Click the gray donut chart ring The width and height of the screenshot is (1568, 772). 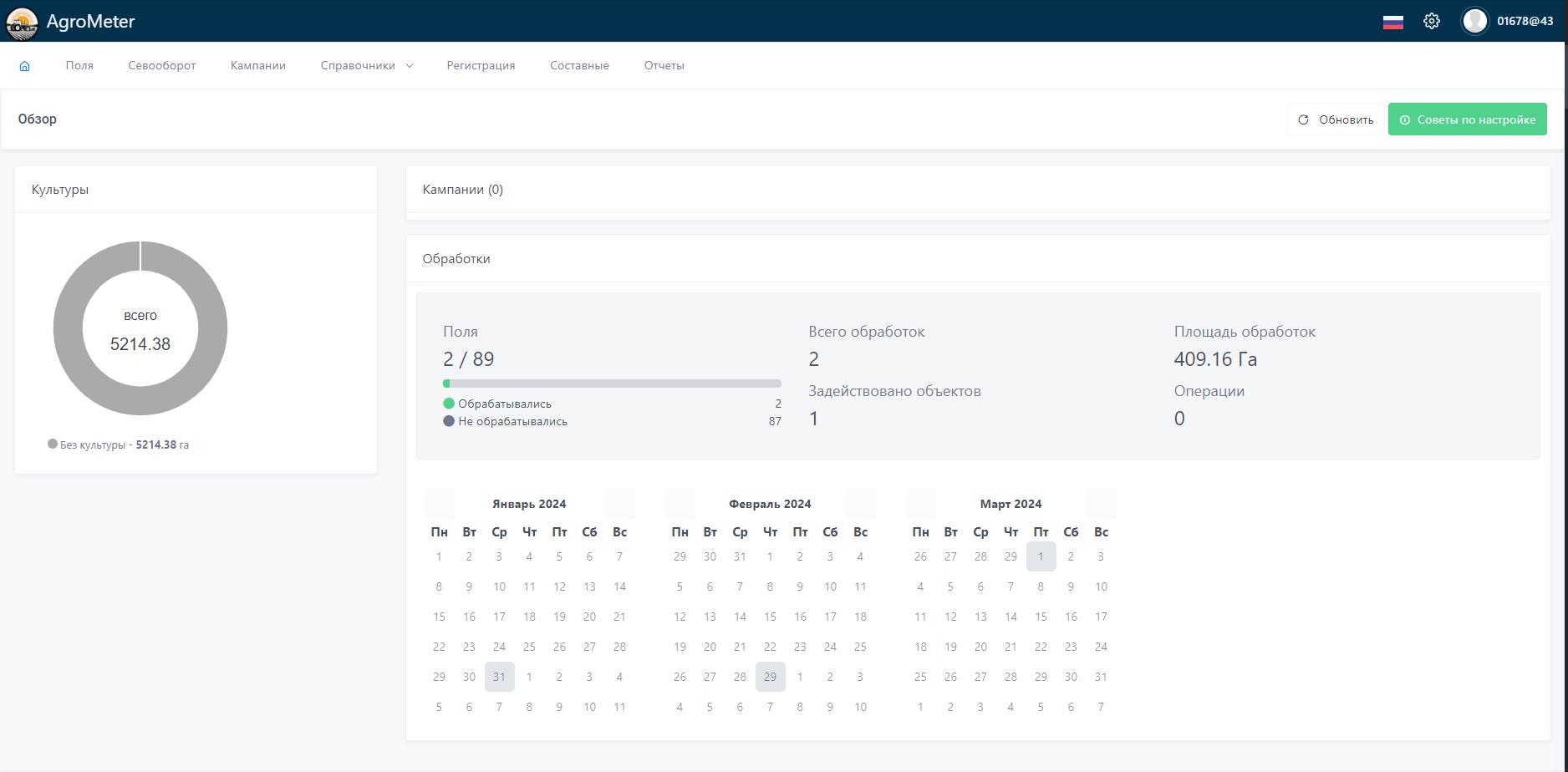tap(69, 328)
